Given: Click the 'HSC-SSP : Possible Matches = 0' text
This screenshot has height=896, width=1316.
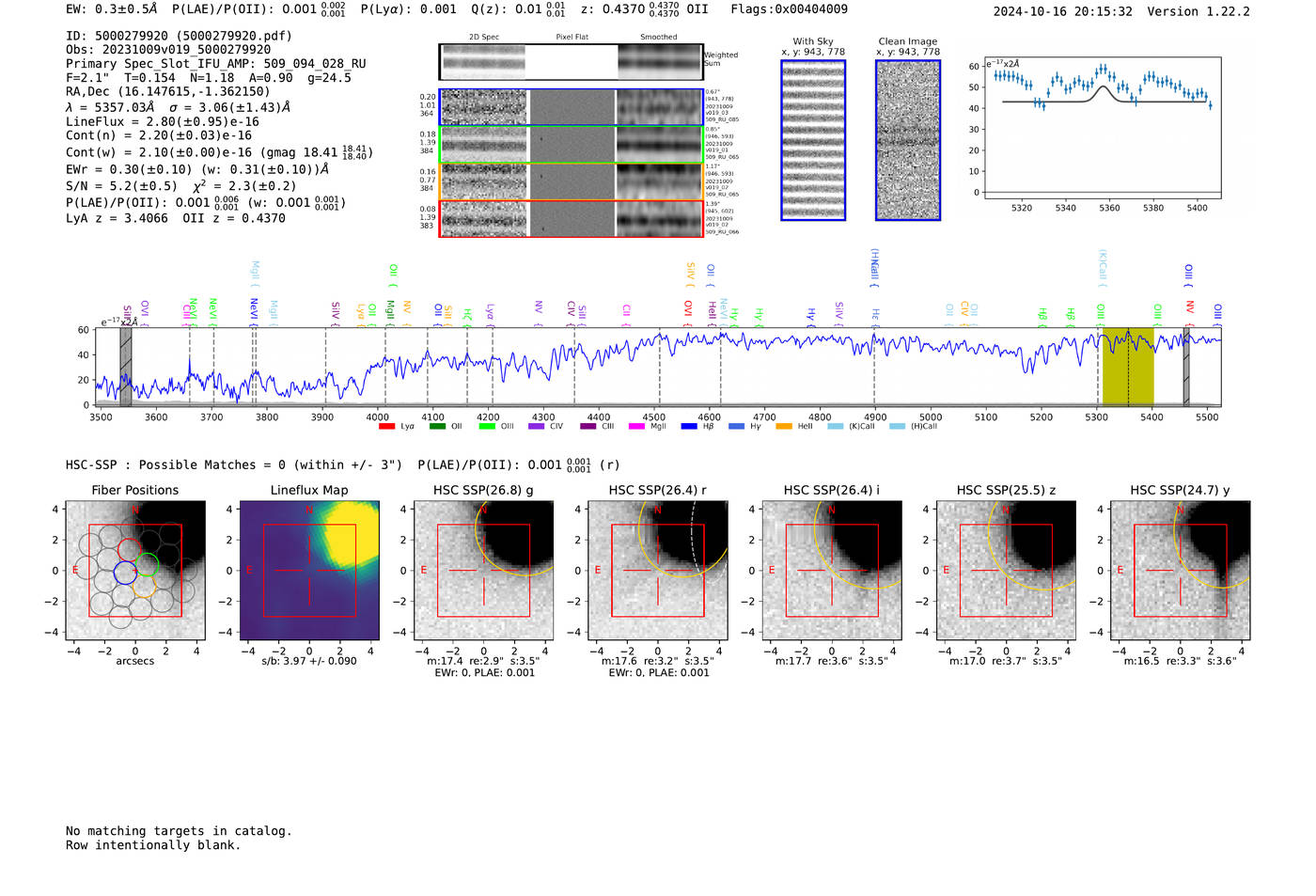Looking at the screenshot, I should tap(176, 464).
